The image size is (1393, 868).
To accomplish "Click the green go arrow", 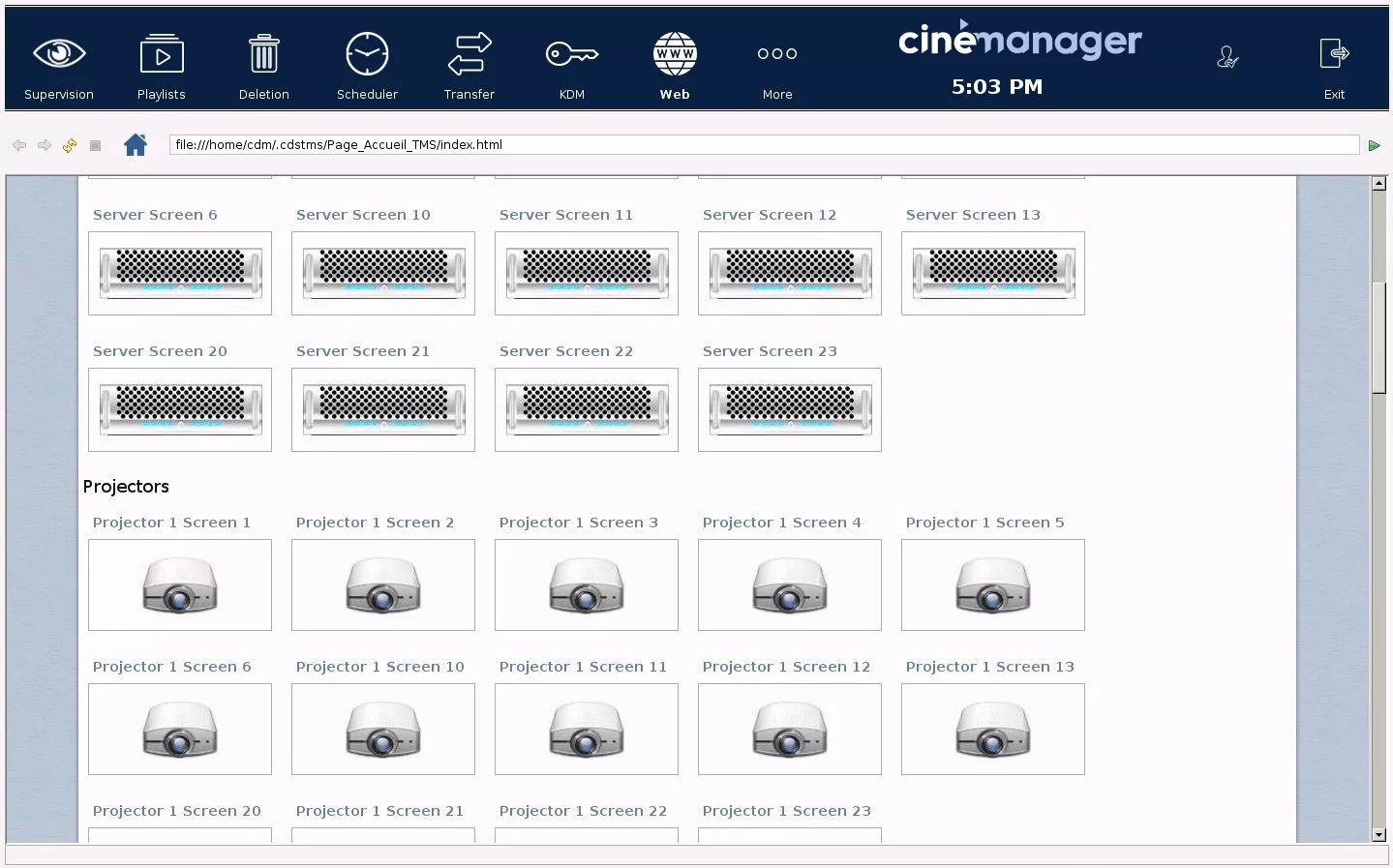I will tap(1374, 145).
